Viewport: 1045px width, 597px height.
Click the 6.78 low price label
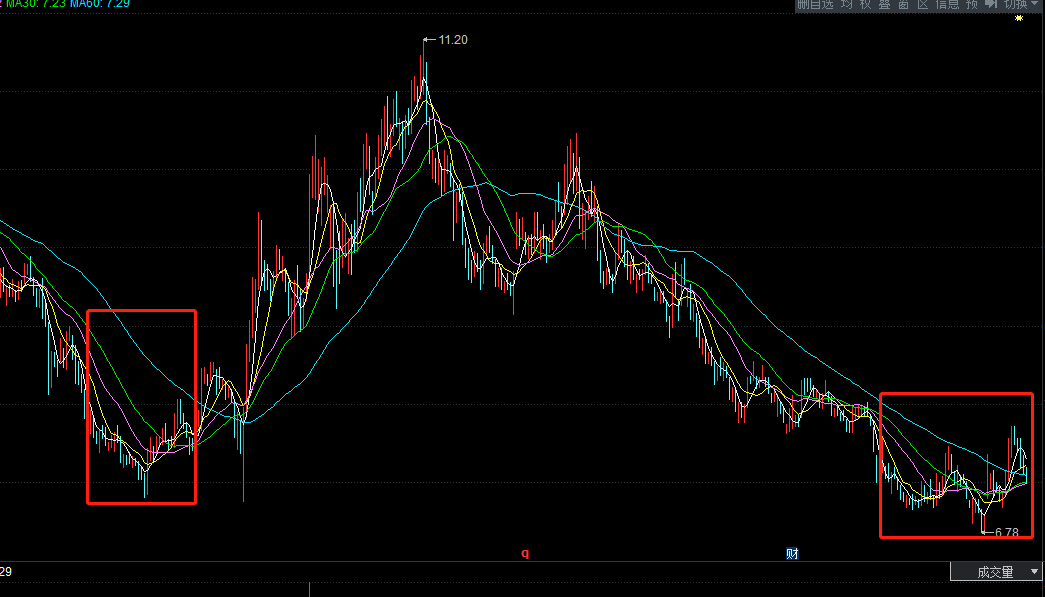(1006, 532)
